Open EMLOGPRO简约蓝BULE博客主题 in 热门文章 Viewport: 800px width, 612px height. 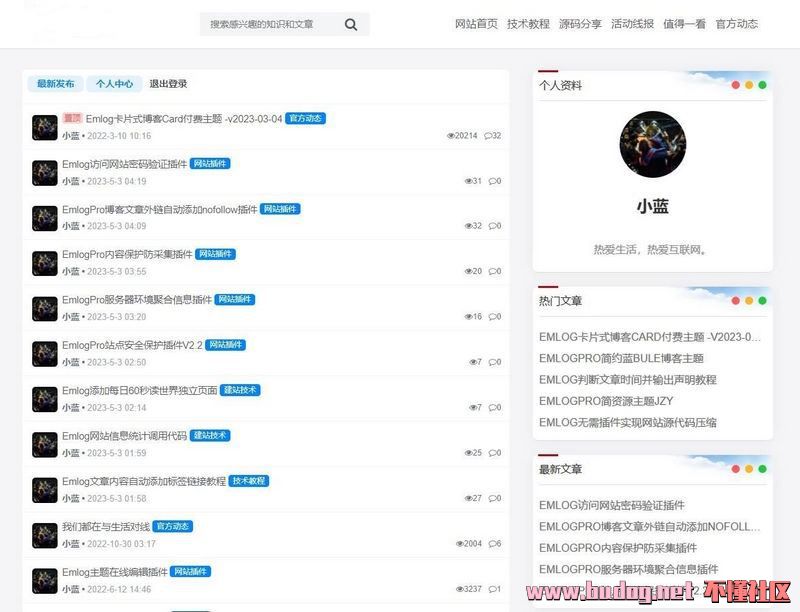point(621,359)
